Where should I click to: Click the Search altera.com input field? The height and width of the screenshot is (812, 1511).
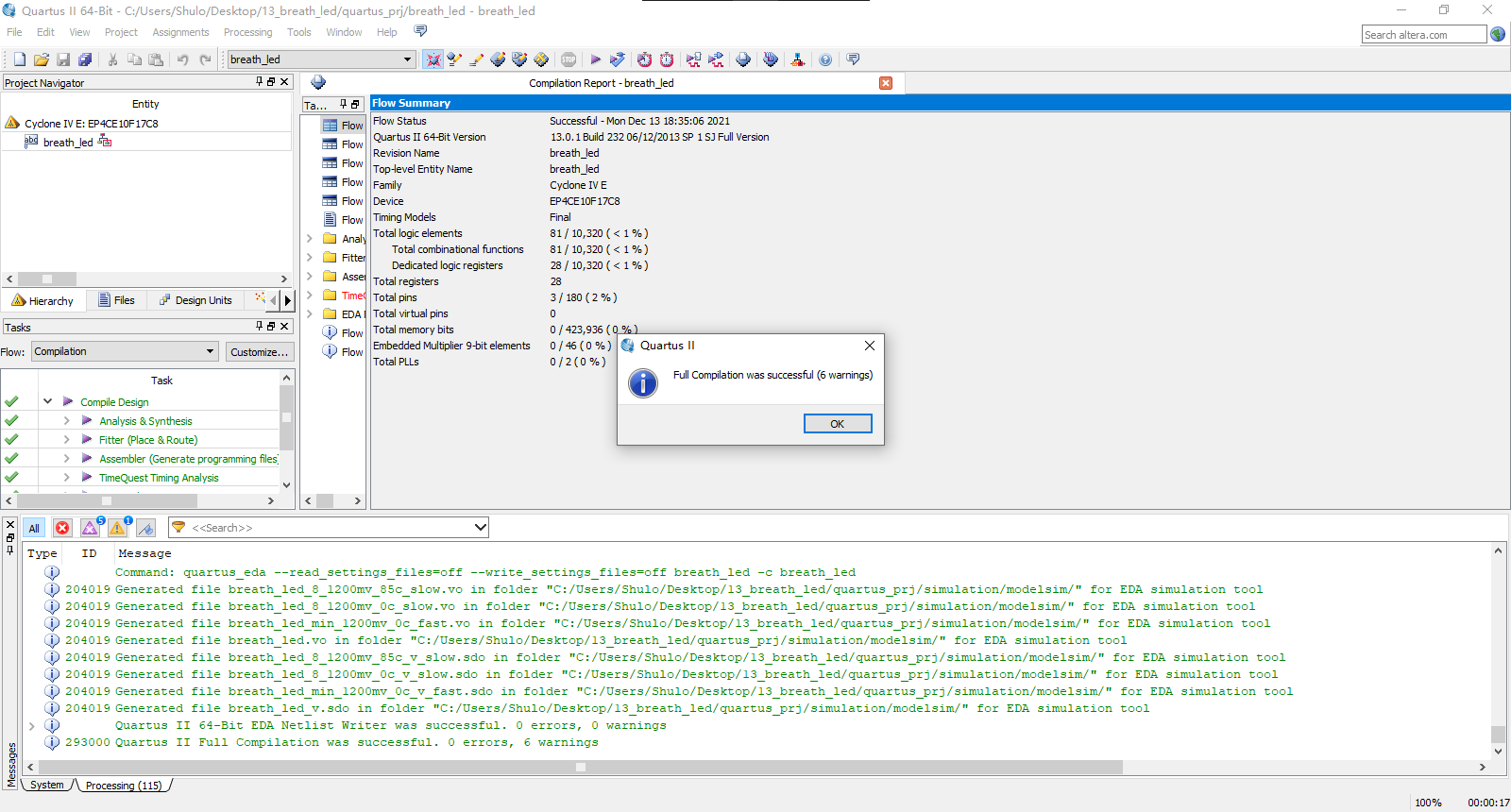1424,34
